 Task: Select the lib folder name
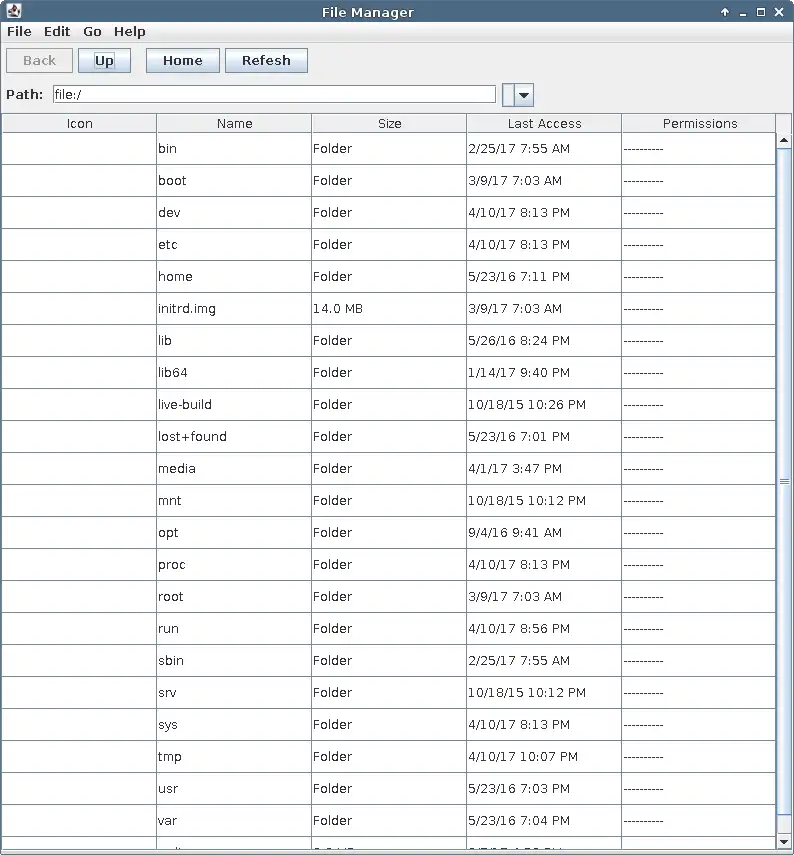(165, 341)
